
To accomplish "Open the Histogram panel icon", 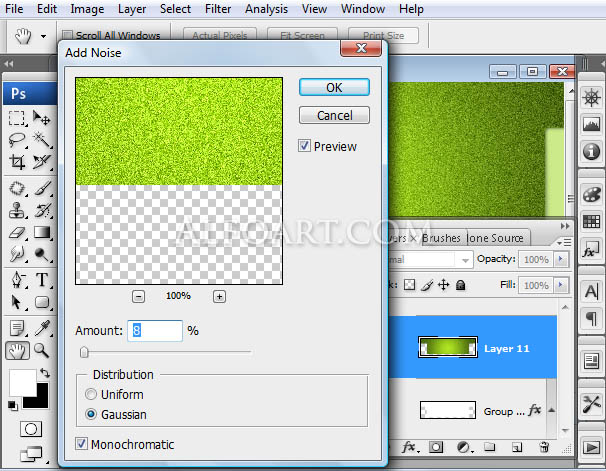I will tap(591, 124).
